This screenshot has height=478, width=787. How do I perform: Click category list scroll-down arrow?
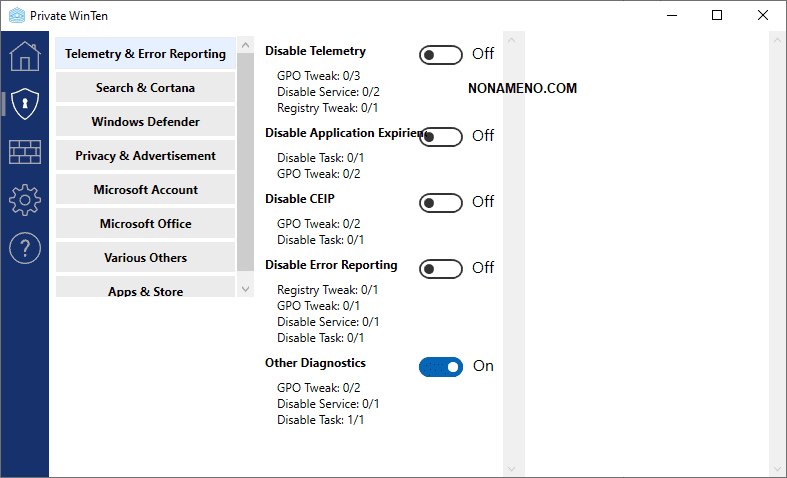(246, 288)
